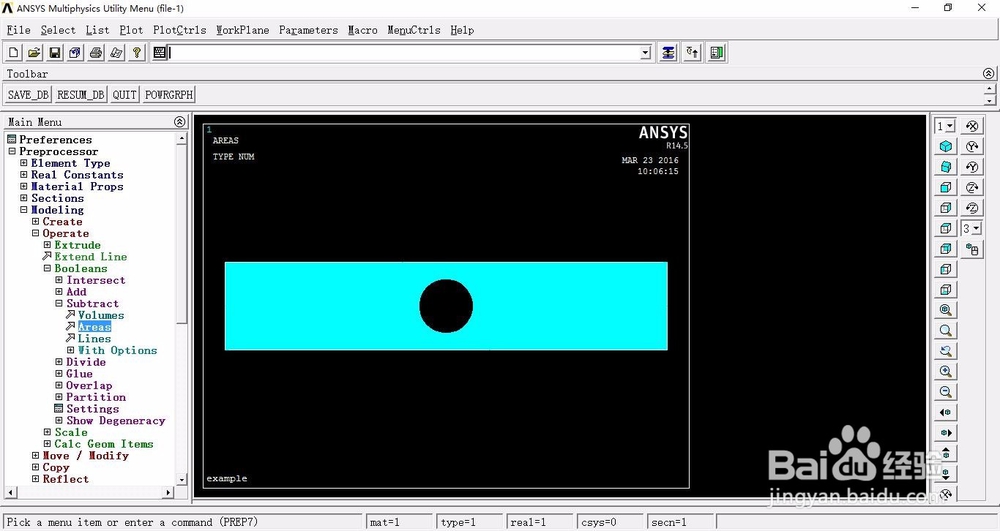Open the Pan-Zoom-Rotate dialog icon
This screenshot has width=1000, height=531.
[75, 53]
